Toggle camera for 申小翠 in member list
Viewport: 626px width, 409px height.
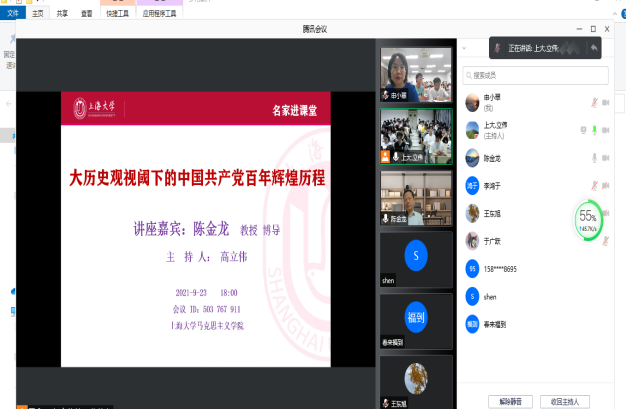(606, 102)
